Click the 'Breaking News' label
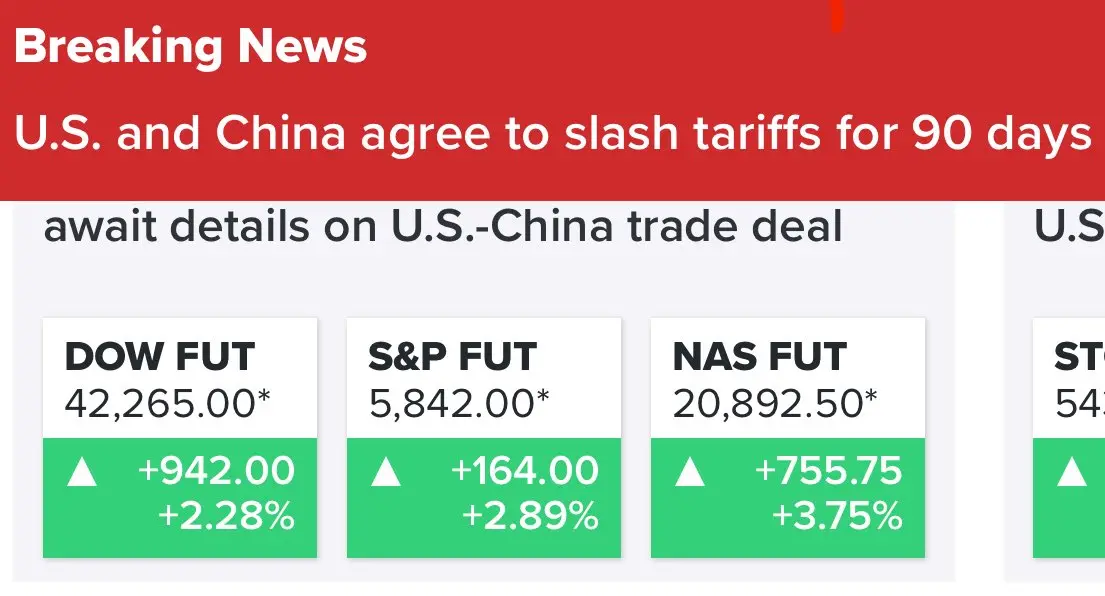The height and width of the screenshot is (596, 1105). tap(190, 47)
